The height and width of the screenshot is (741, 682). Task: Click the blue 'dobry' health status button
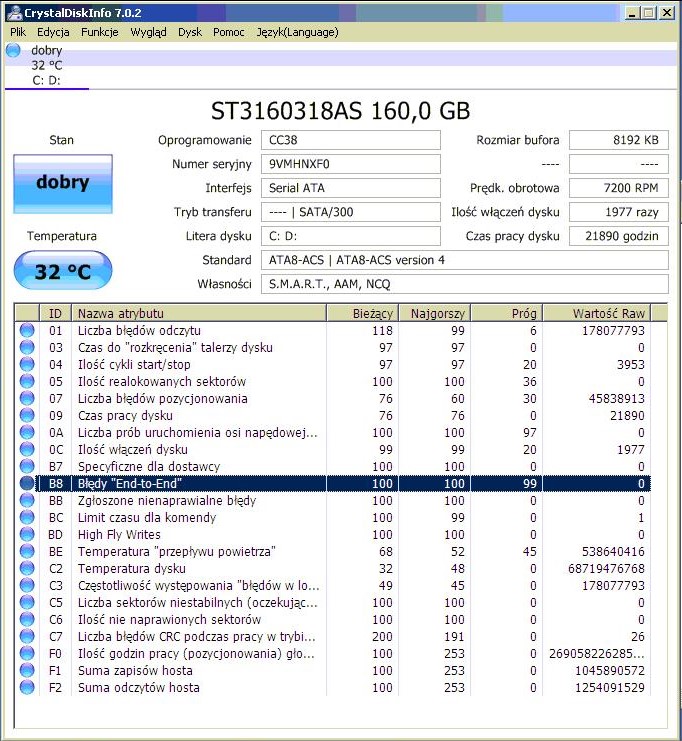tap(63, 183)
